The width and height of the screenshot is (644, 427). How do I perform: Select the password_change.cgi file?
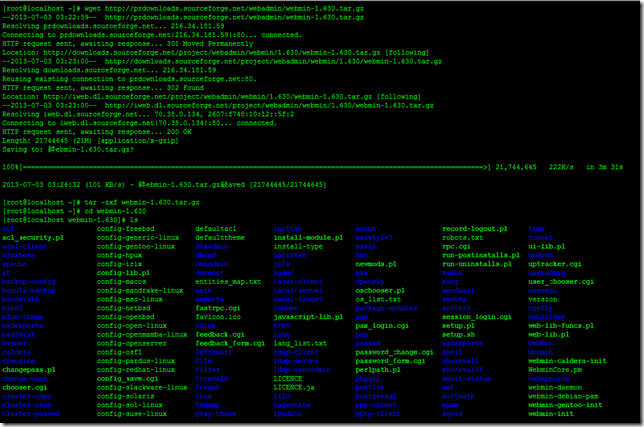(x=395, y=352)
